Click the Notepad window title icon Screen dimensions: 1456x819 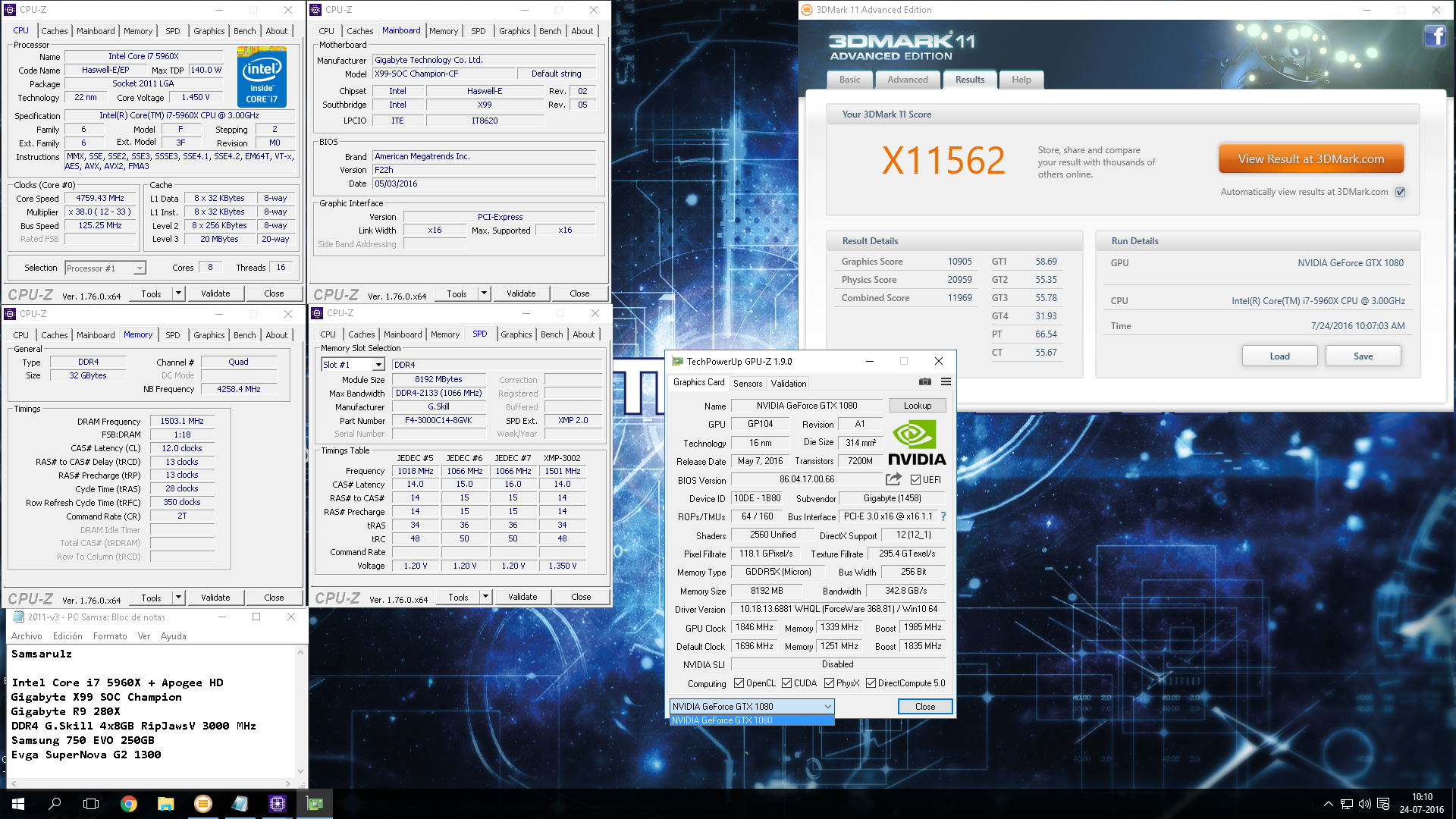click(18, 617)
